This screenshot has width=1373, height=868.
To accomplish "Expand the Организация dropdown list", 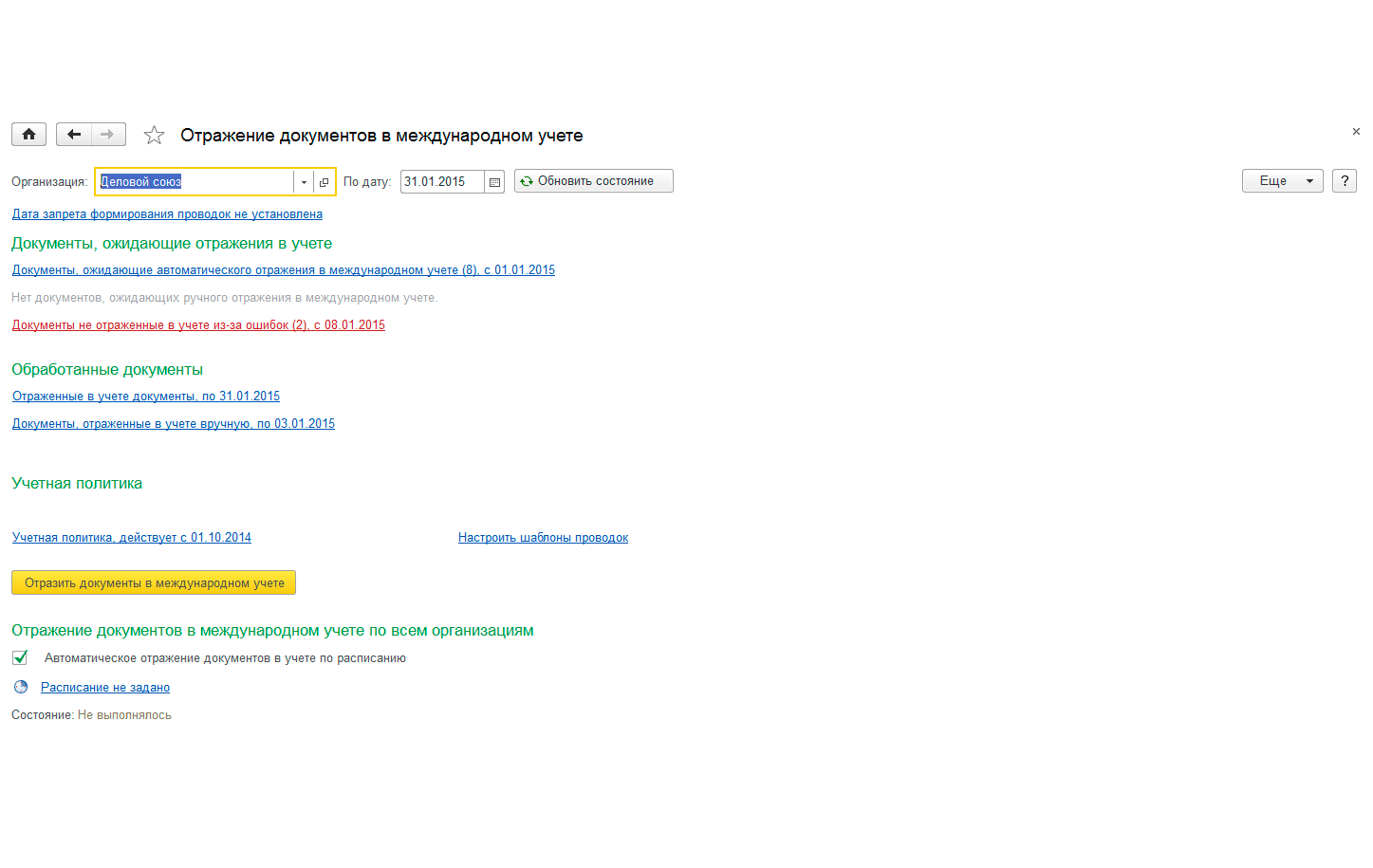I will point(304,182).
